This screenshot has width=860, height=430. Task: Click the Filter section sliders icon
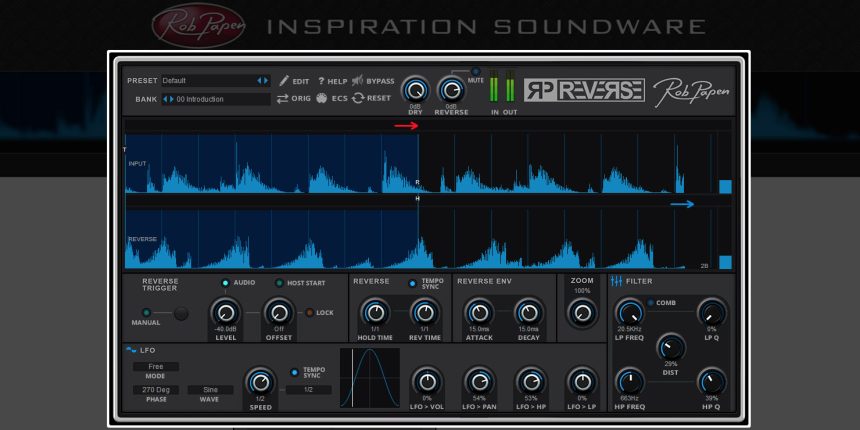(x=616, y=281)
